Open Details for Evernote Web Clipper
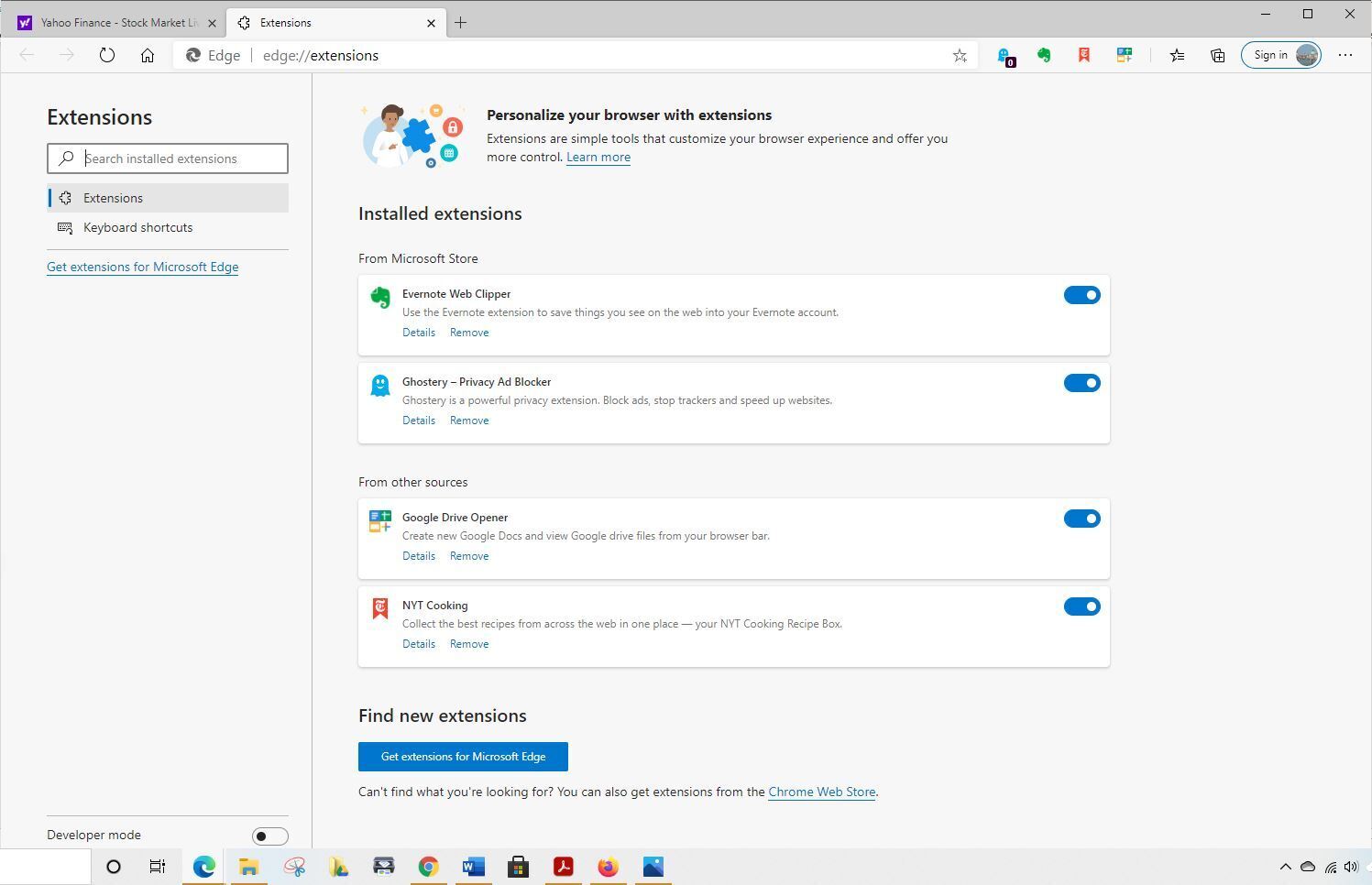The width and height of the screenshot is (1372, 885). click(419, 333)
